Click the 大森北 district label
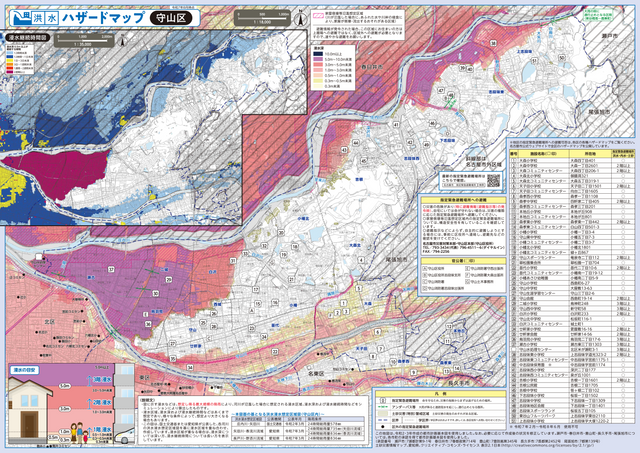Image resolution: width=640 pixels, height=453 pixels. (x=355, y=246)
